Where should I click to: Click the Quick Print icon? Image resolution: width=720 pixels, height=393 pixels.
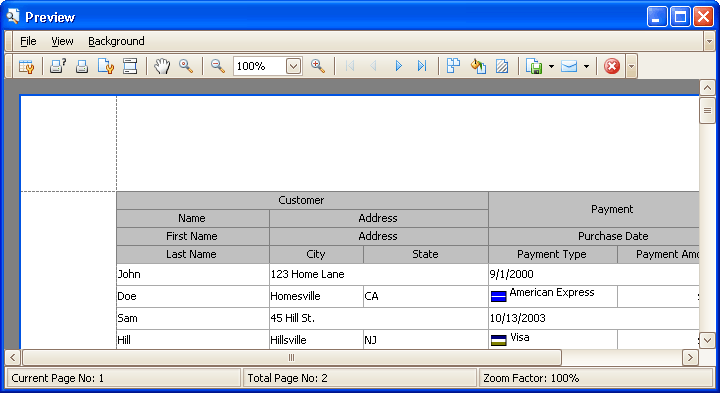82,67
